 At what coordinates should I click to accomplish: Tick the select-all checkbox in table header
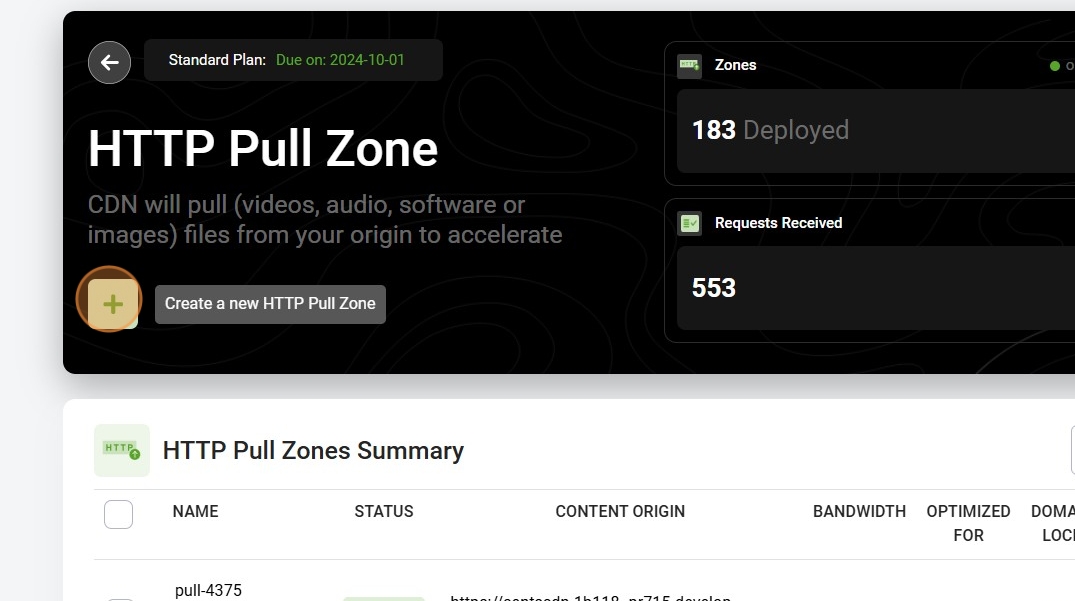119,514
